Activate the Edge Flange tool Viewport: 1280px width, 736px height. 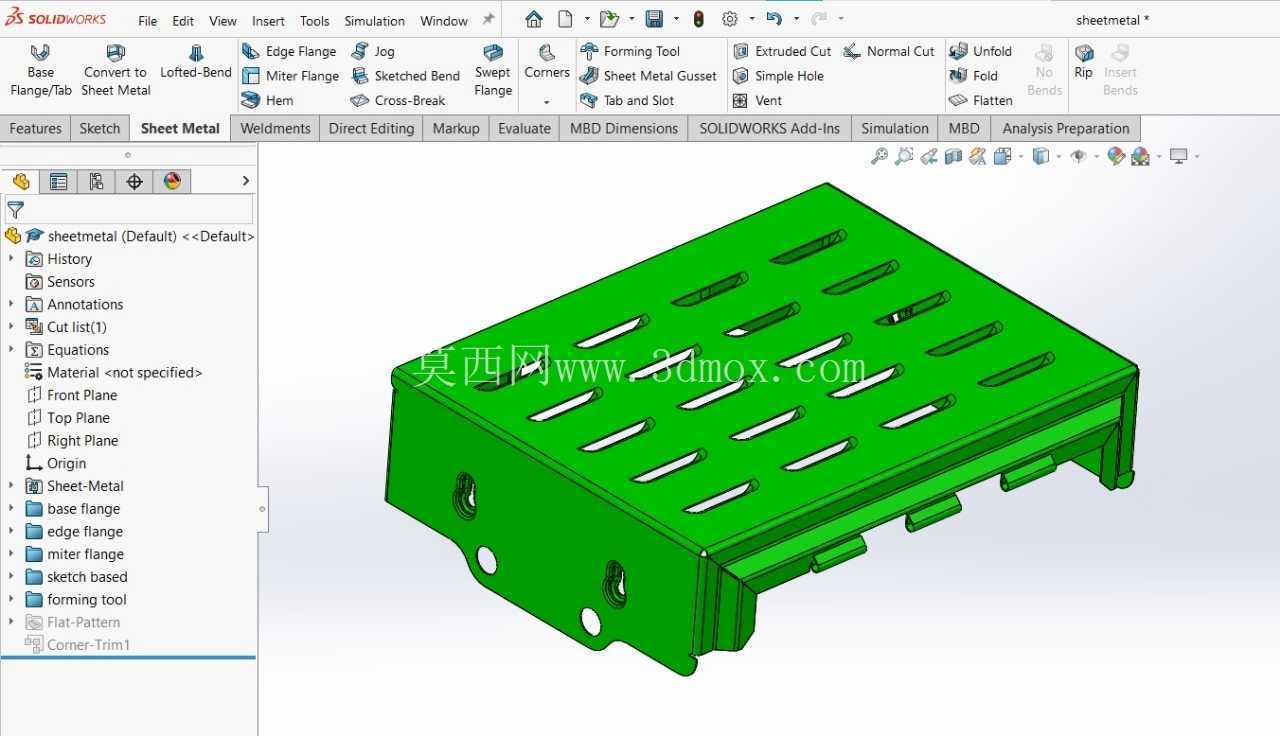point(289,51)
